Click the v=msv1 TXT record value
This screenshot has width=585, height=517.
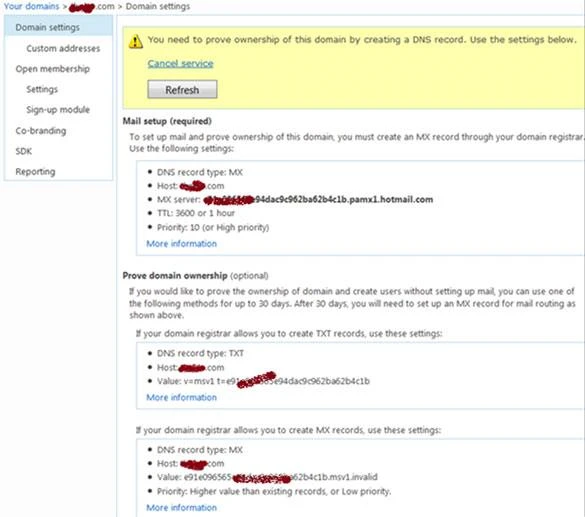pos(277,381)
